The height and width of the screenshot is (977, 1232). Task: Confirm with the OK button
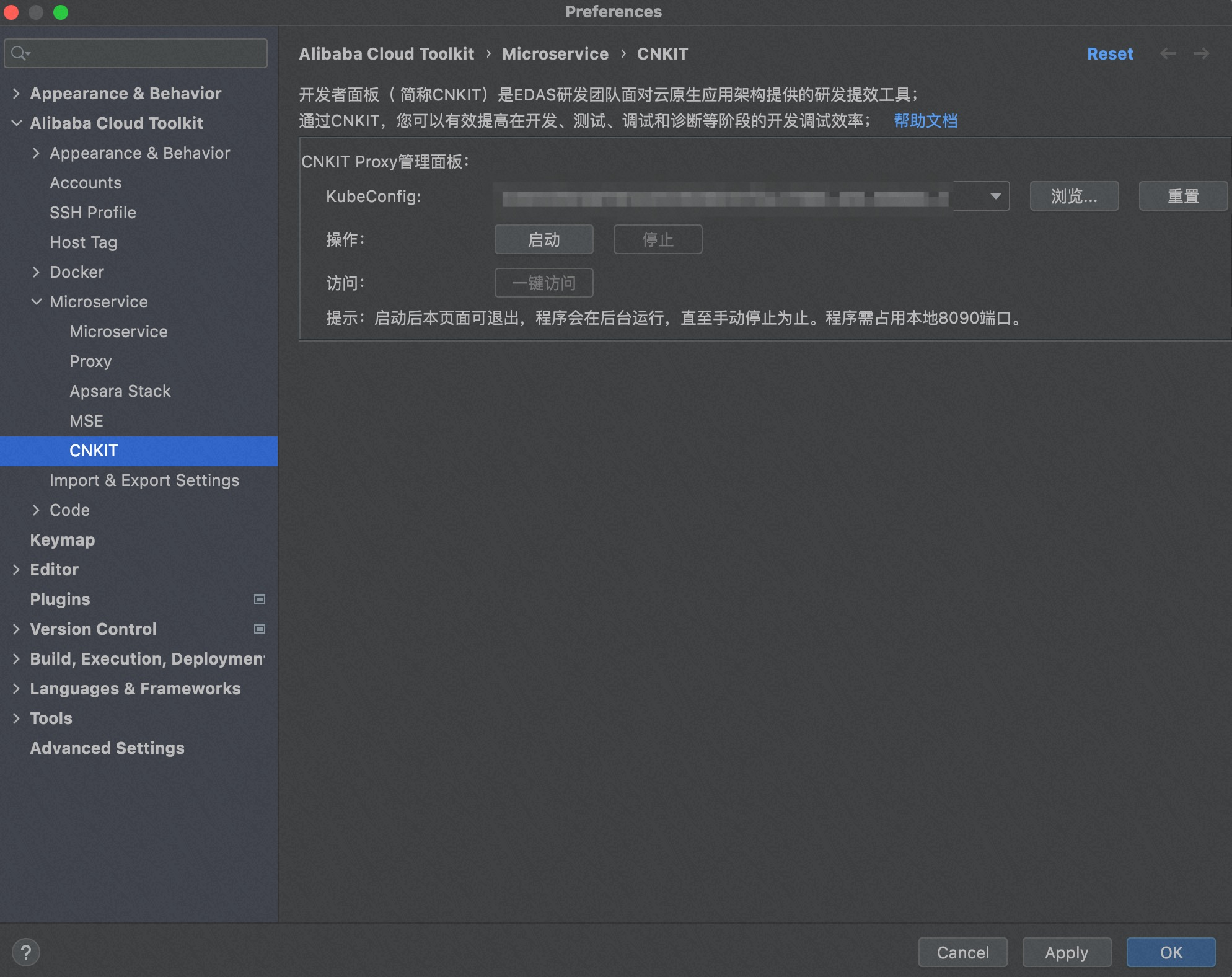tap(1171, 952)
